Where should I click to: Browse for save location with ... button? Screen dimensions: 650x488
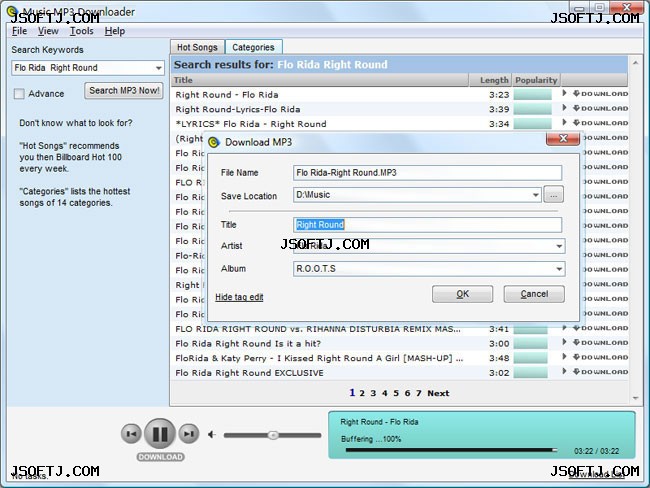coord(553,194)
